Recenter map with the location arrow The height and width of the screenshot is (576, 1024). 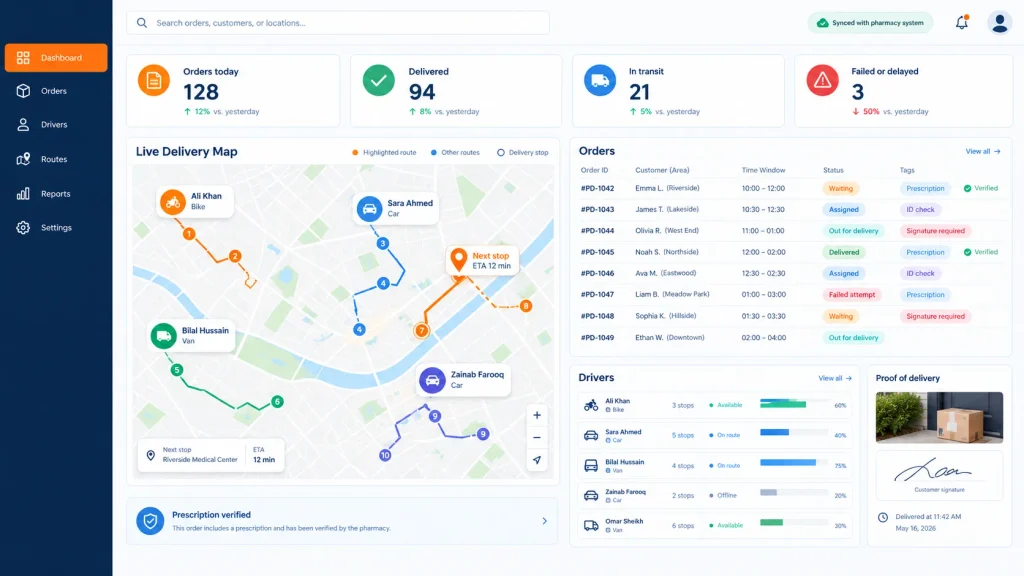click(537, 460)
